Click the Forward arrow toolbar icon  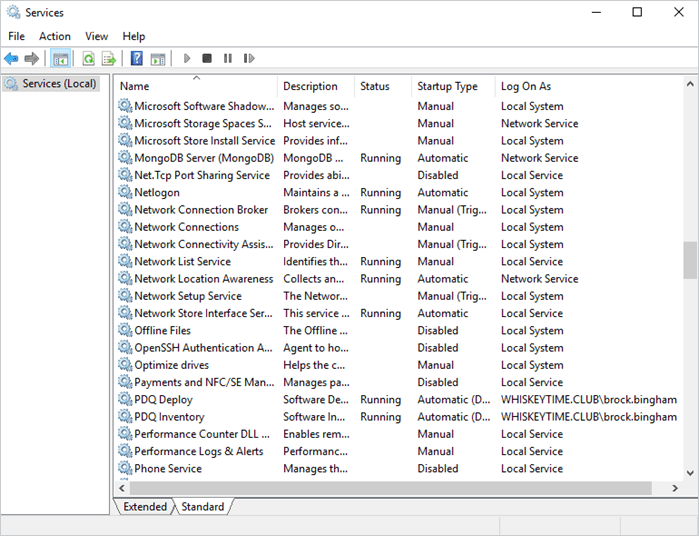coord(31,58)
